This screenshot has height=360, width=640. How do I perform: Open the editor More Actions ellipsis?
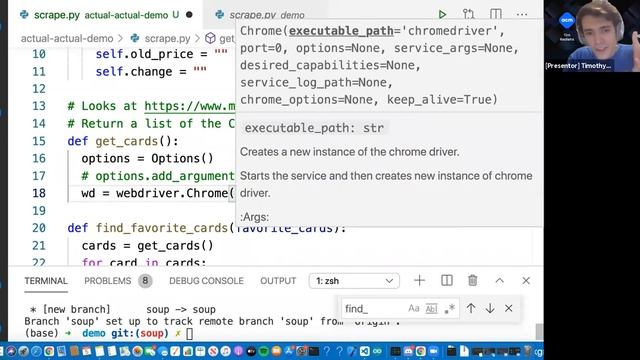pyautogui.click(x=522, y=15)
